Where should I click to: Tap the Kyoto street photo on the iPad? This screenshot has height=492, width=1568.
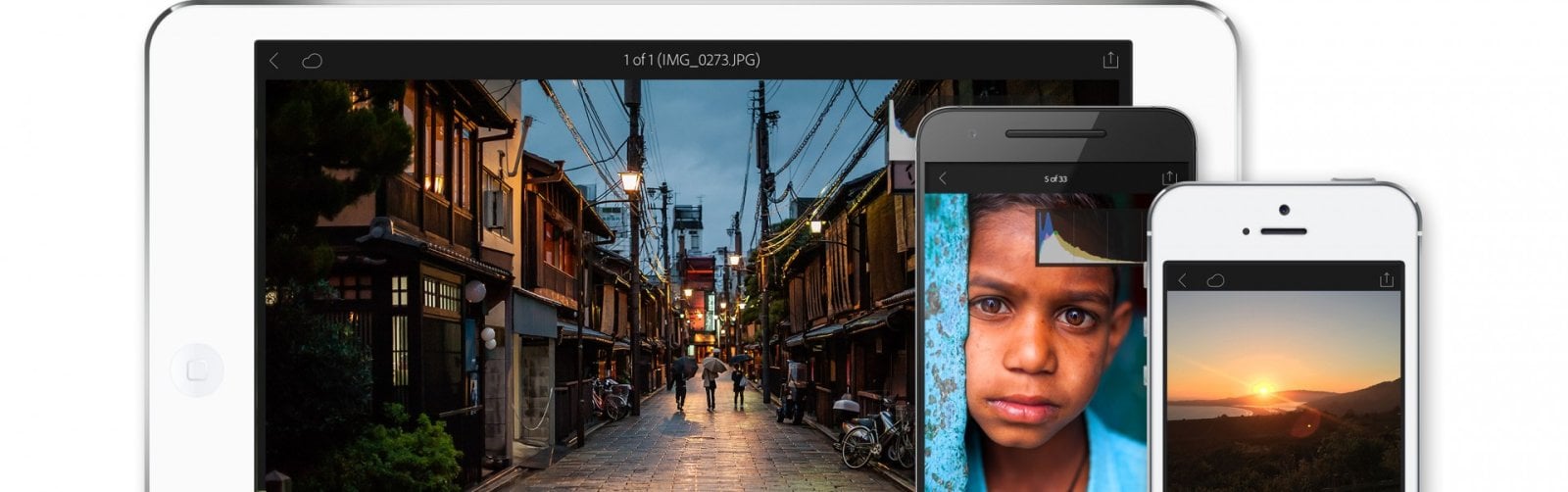pyautogui.click(x=588, y=284)
